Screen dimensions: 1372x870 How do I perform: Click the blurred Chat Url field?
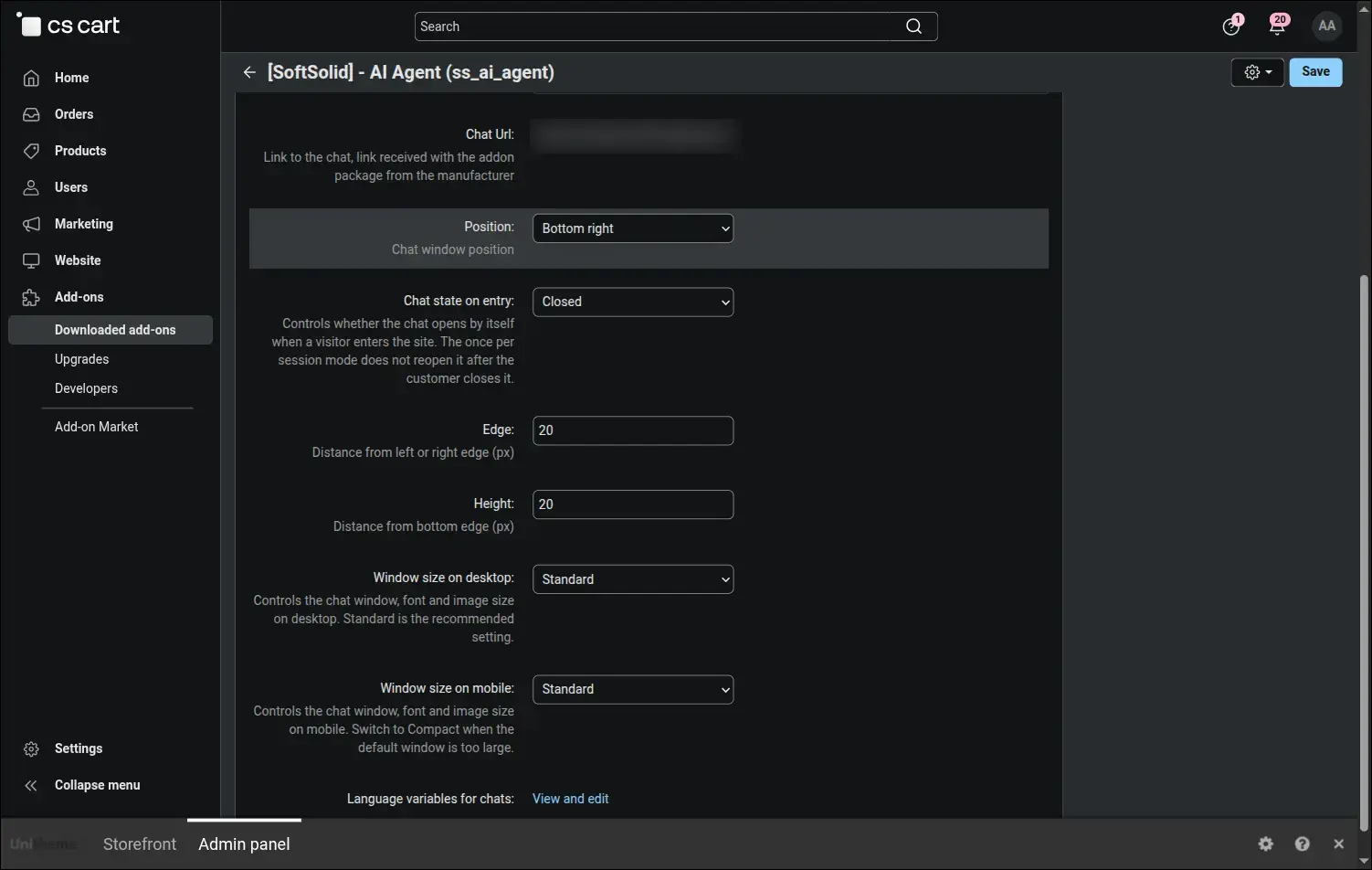(633, 135)
